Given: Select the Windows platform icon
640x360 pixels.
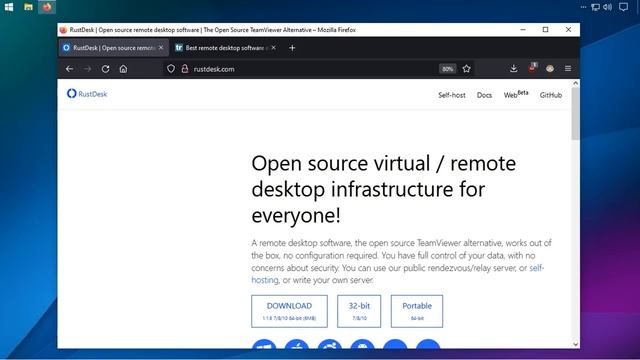Looking at the screenshot, I should [264, 344].
